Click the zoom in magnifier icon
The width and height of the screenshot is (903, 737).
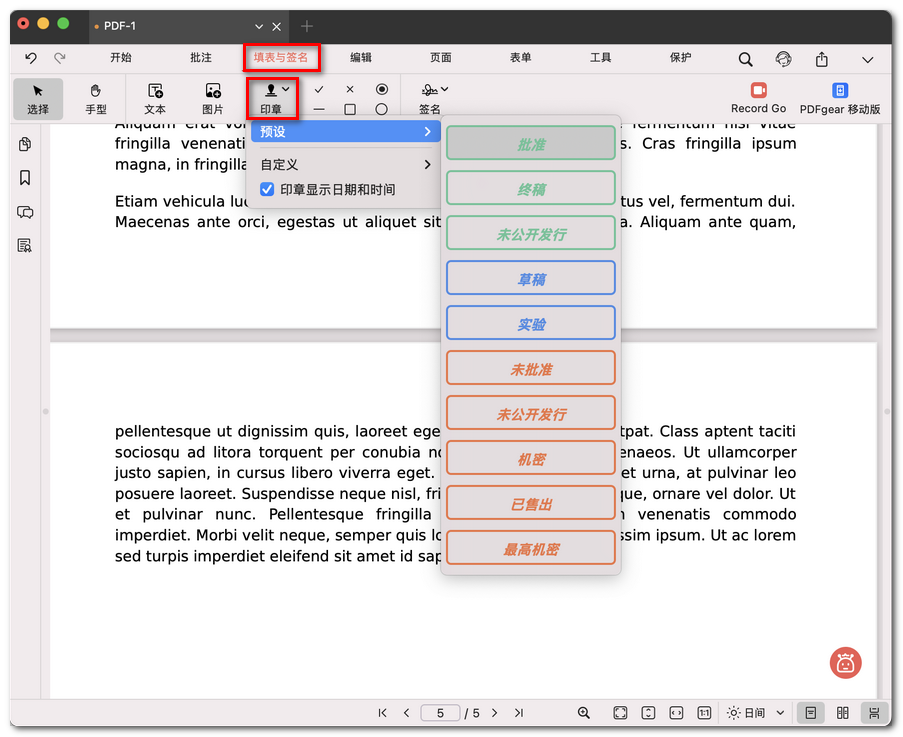tap(584, 713)
